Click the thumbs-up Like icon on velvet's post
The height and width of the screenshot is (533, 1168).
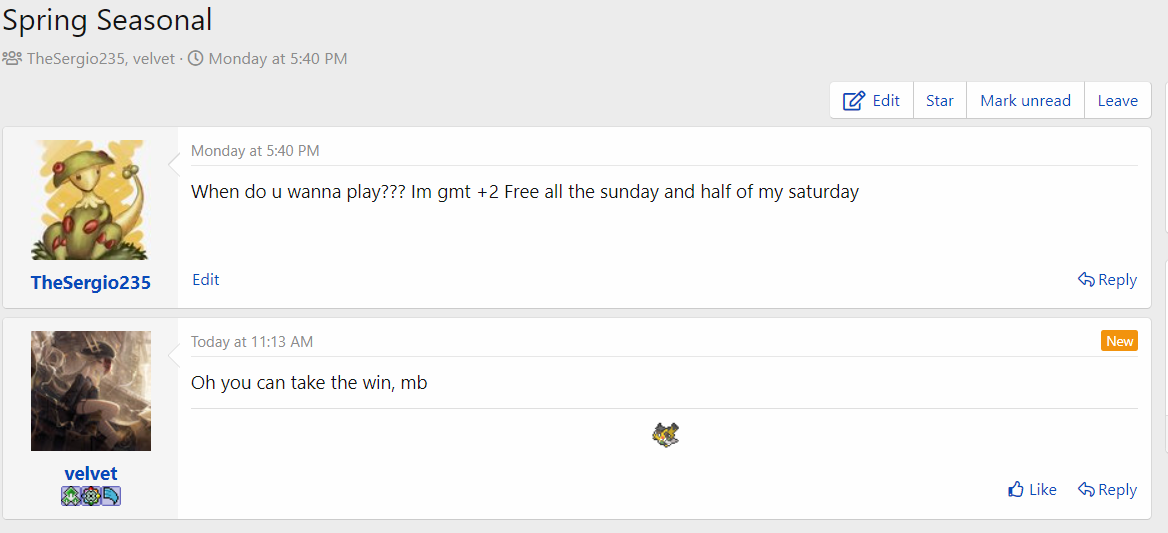pyautogui.click(x=1015, y=490)
